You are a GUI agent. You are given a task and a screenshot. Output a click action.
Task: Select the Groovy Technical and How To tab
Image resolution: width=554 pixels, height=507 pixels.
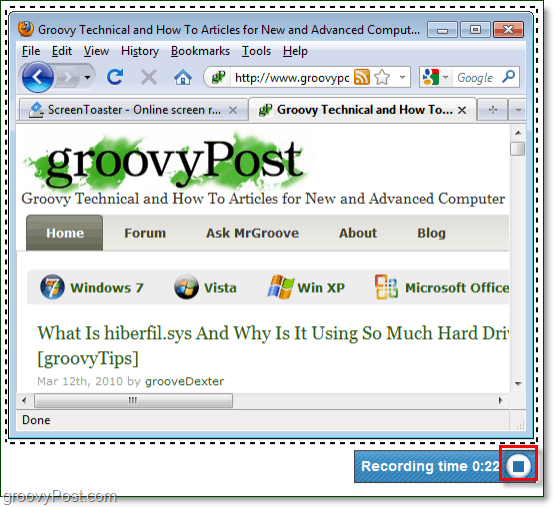(x=363, y=110)
